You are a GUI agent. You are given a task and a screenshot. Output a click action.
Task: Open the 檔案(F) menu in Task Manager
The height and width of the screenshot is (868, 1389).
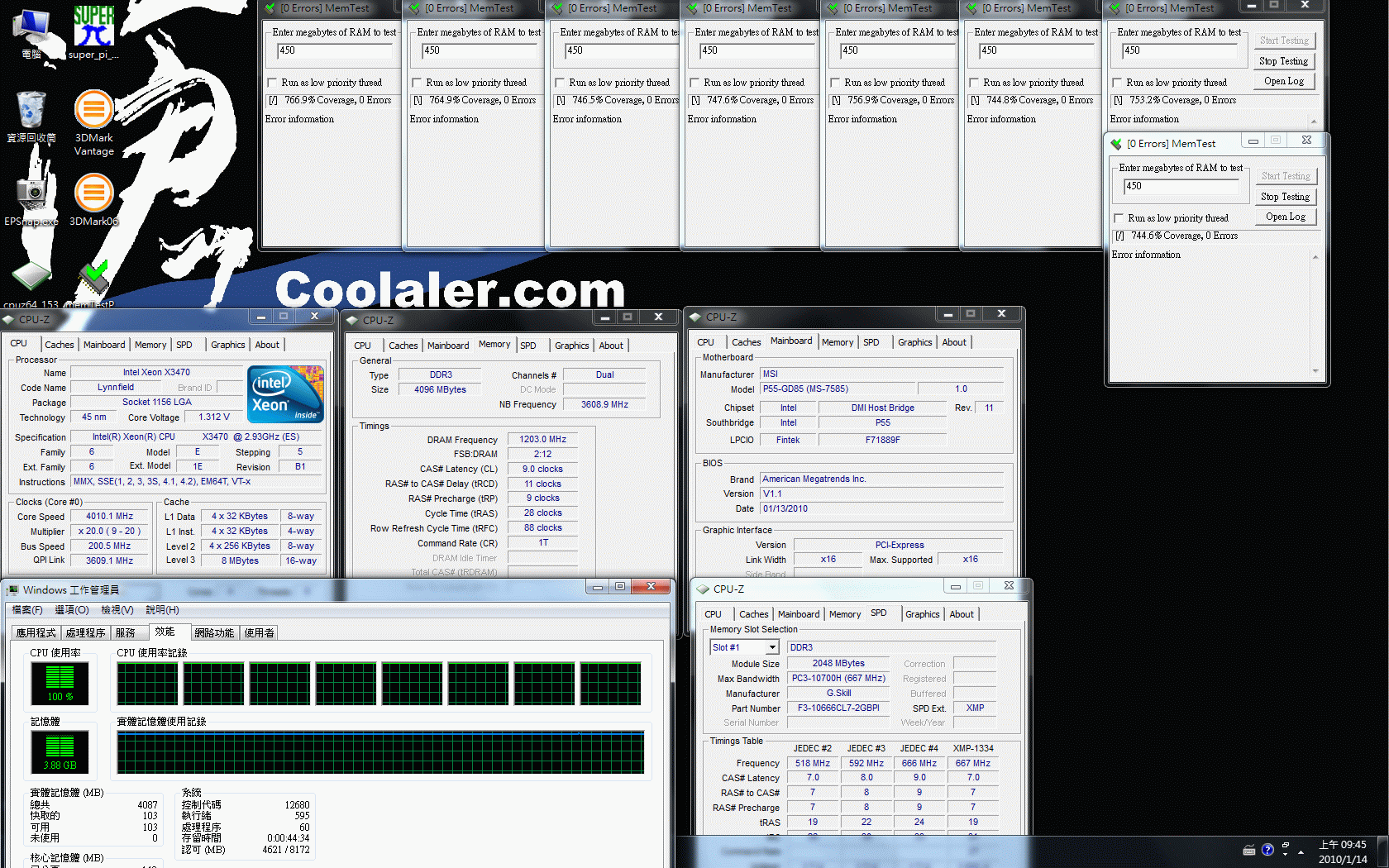pos(27,610)
